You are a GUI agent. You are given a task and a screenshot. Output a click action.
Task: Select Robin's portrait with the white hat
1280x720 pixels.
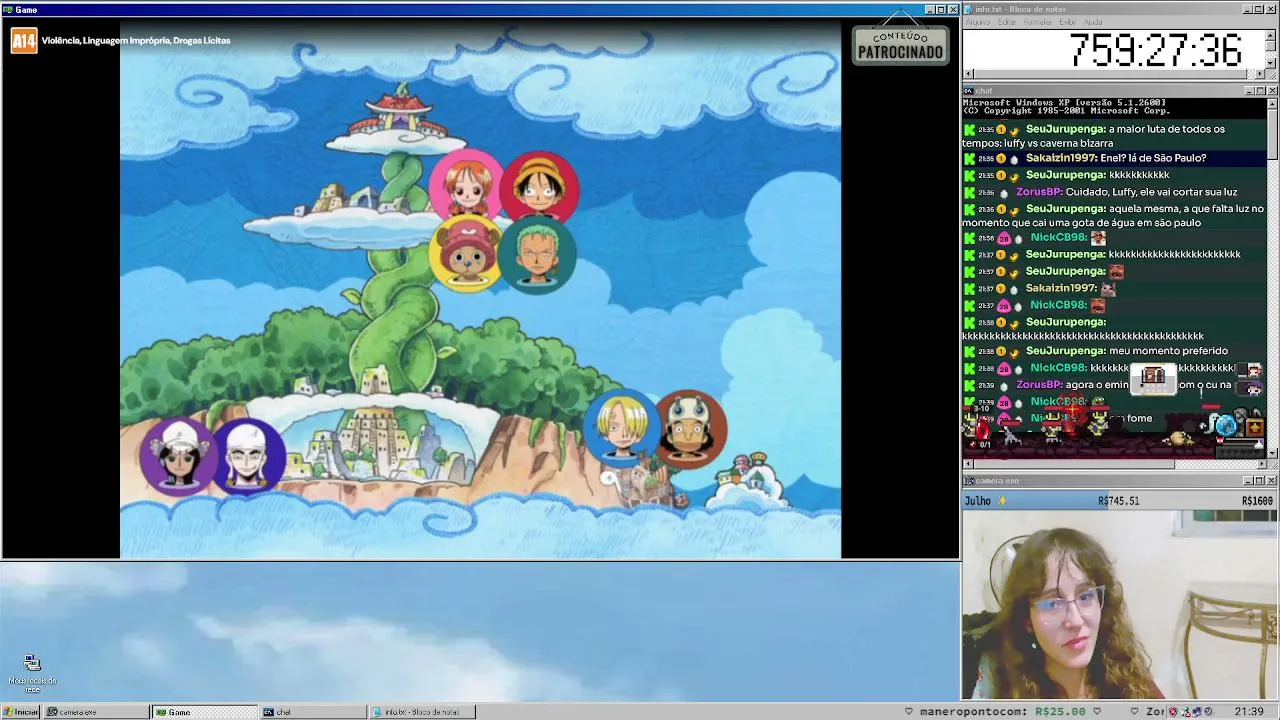(179, 455)
